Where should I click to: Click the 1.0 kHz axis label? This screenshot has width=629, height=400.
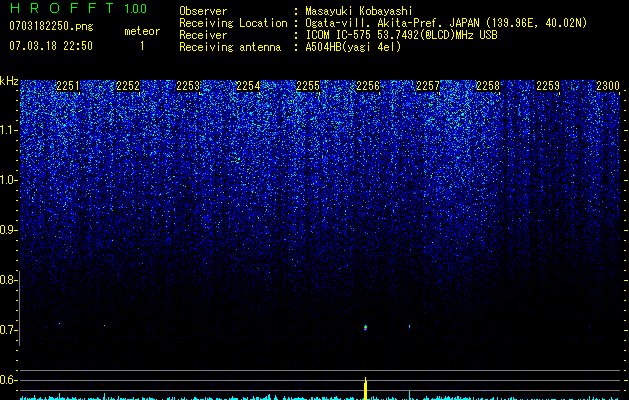(8, 180)
